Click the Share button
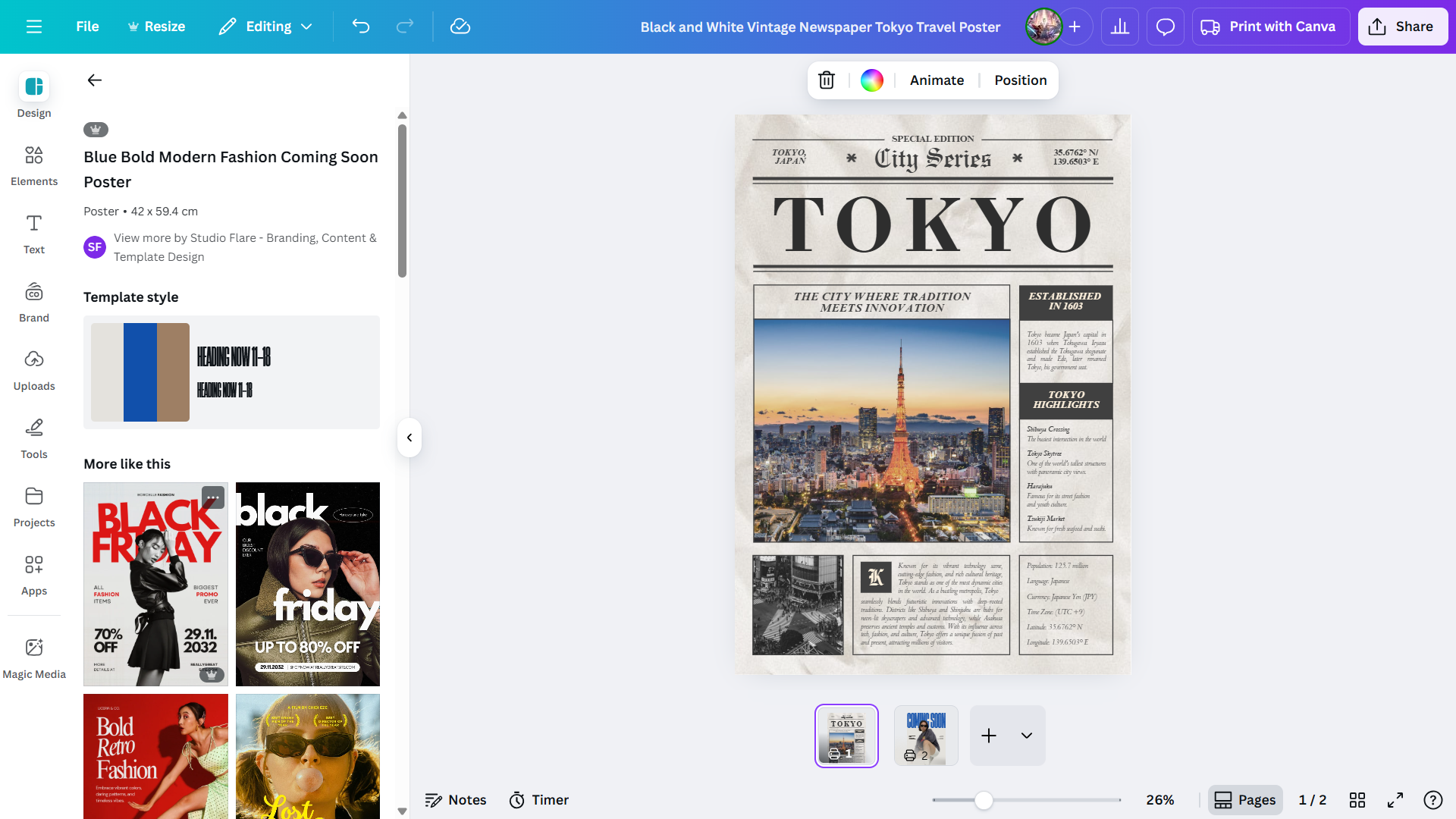Viewport: 1456px width, 819px height. click(1402, 27)
